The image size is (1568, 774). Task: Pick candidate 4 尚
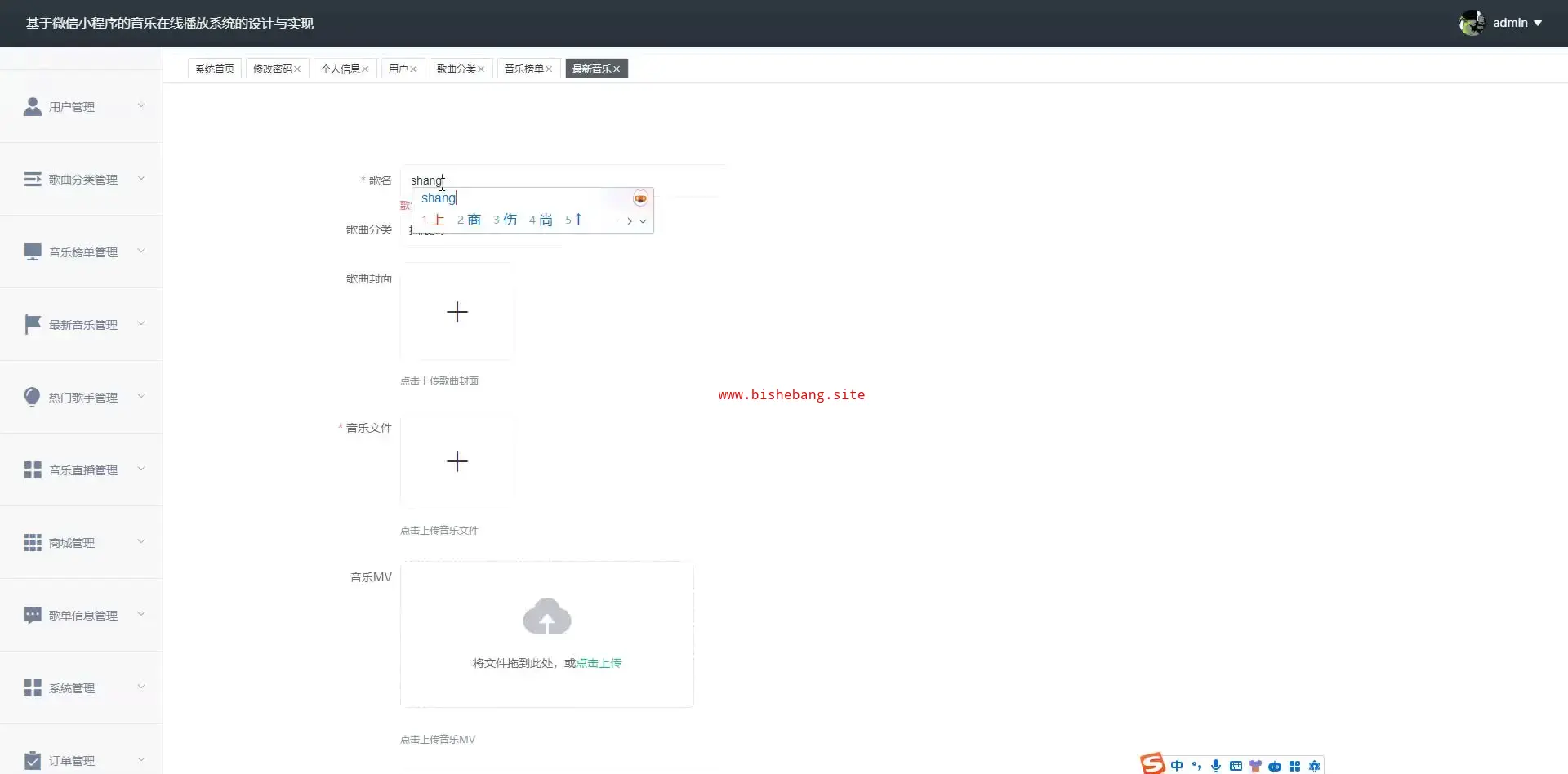click(x=541, y=220)
